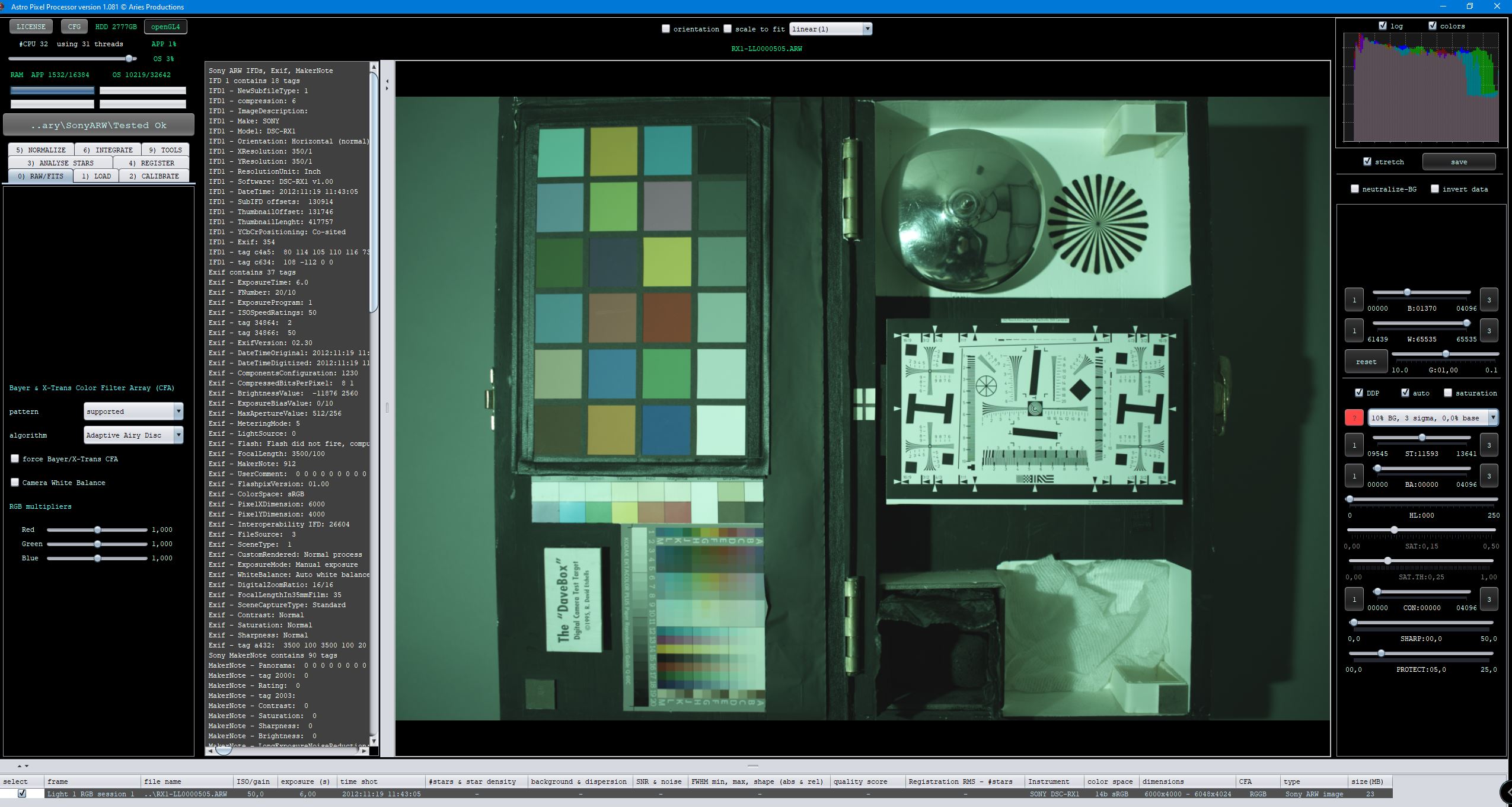Check the neutralize-BG option
1512x807 pixels.
point(1355,189)
